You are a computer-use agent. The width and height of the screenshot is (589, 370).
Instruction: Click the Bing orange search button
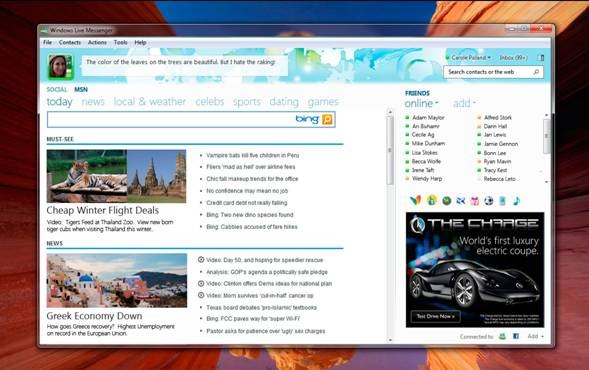[328, 119]
